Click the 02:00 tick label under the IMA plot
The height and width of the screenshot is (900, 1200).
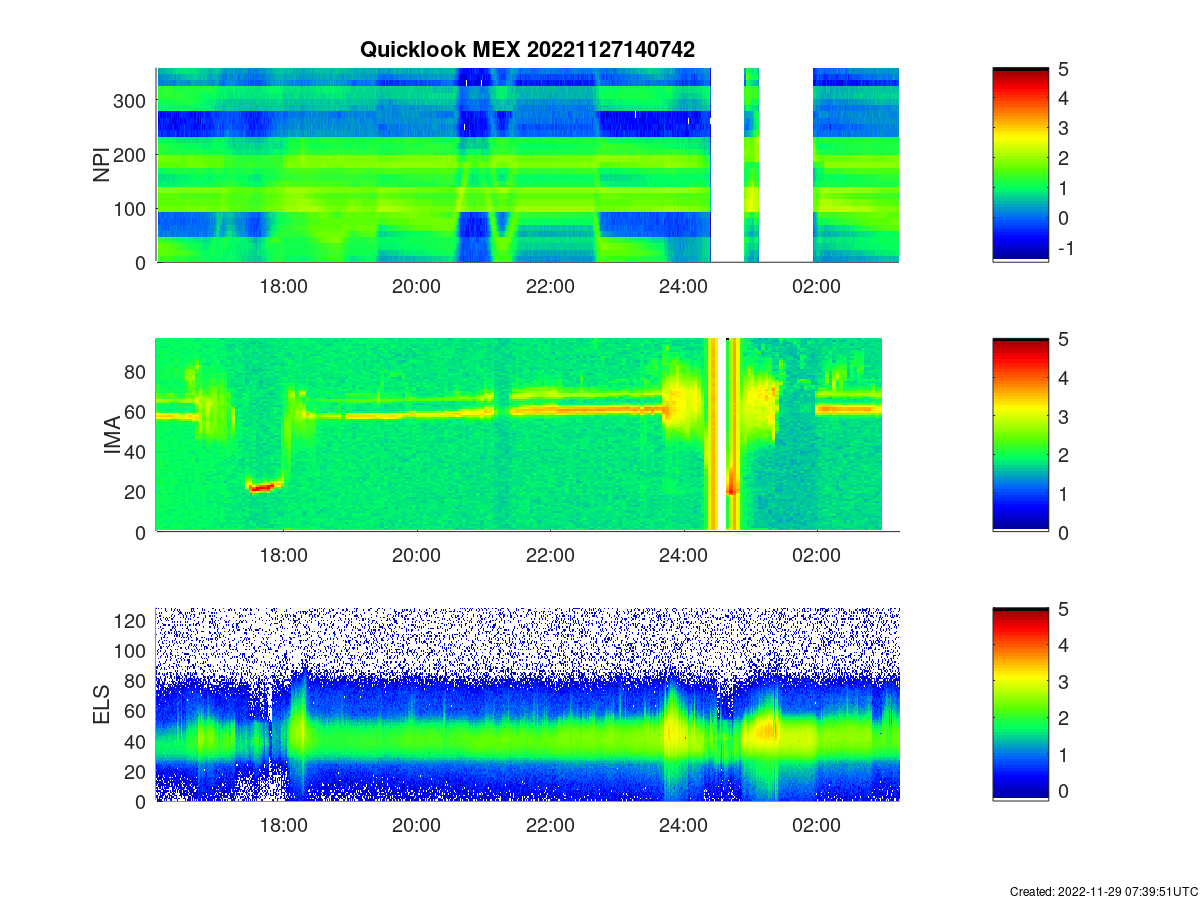816,557
